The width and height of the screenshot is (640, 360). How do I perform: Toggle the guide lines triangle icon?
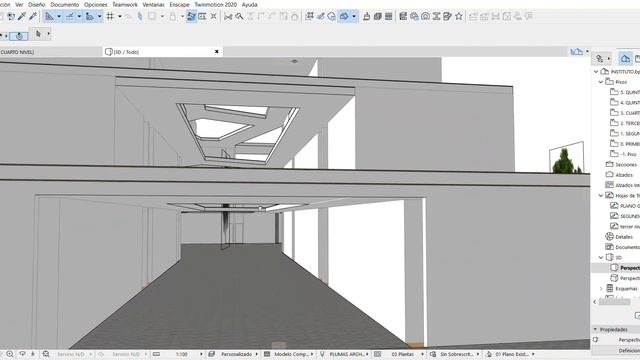tap(49, 16)
